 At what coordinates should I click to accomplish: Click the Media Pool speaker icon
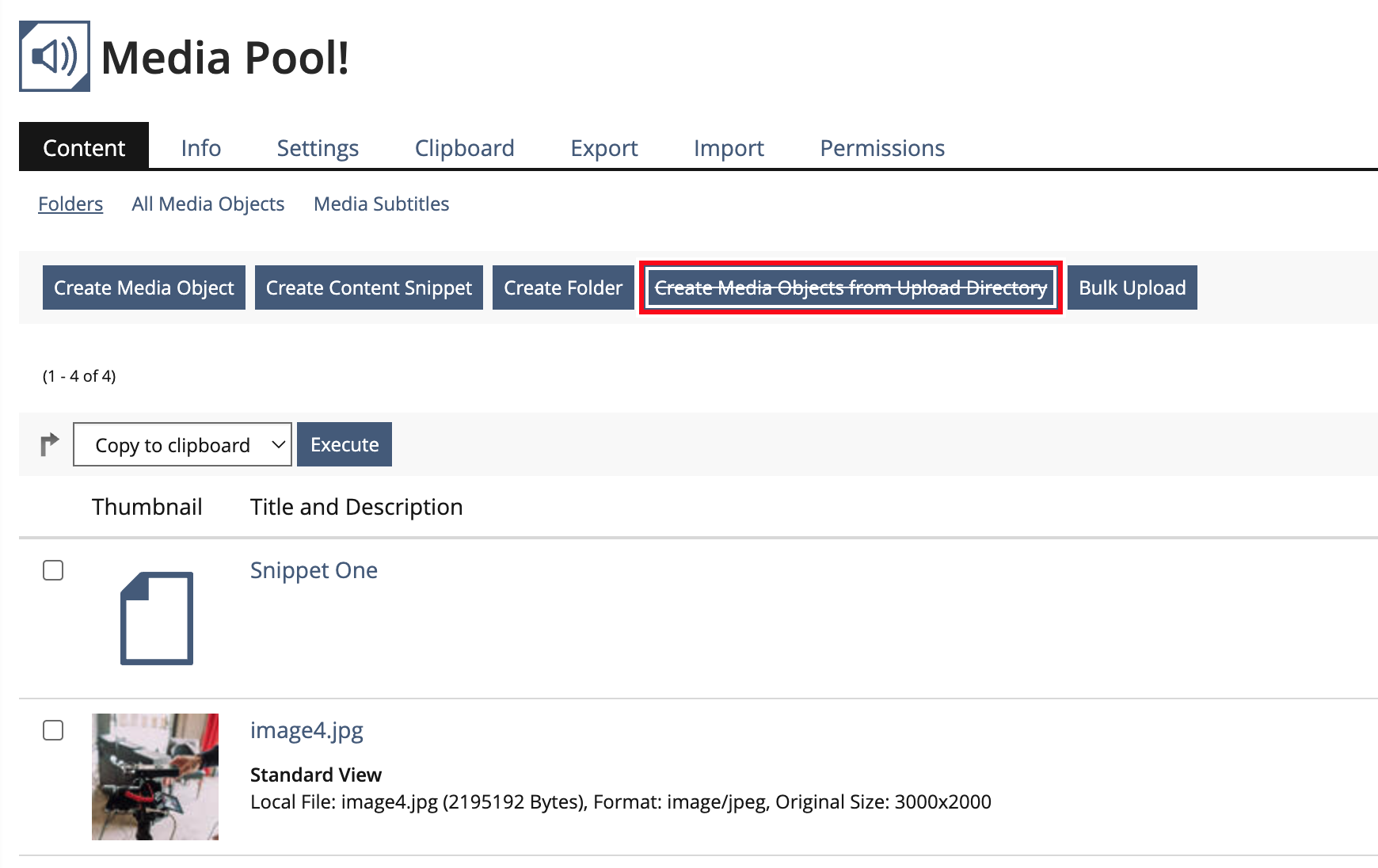(54, 56)
